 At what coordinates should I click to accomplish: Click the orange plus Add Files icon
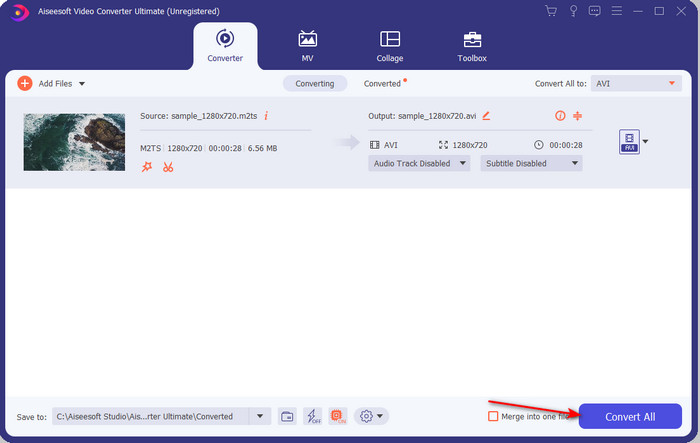click(25, 84)
